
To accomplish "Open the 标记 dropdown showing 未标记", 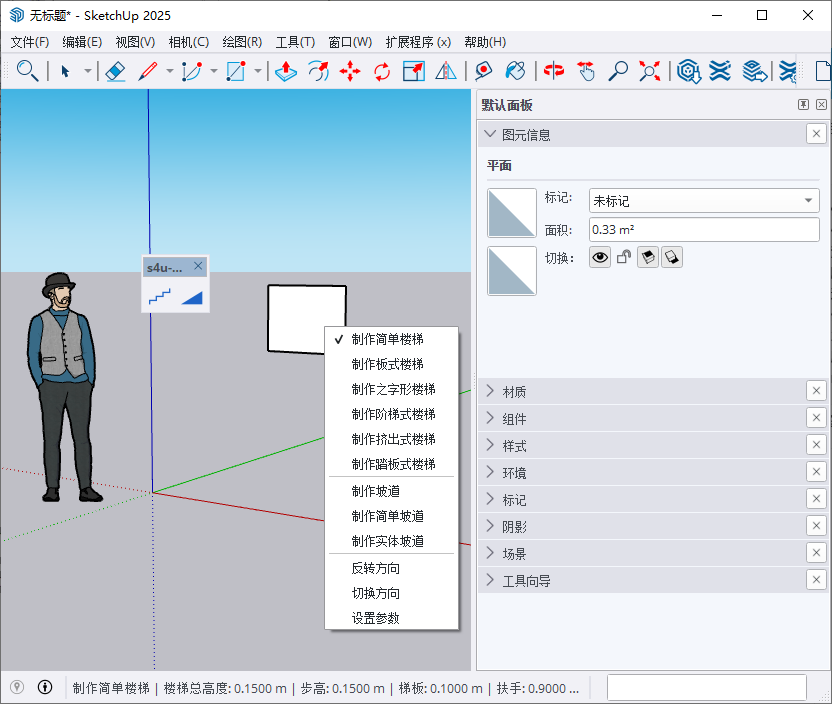I will (703, 200).
